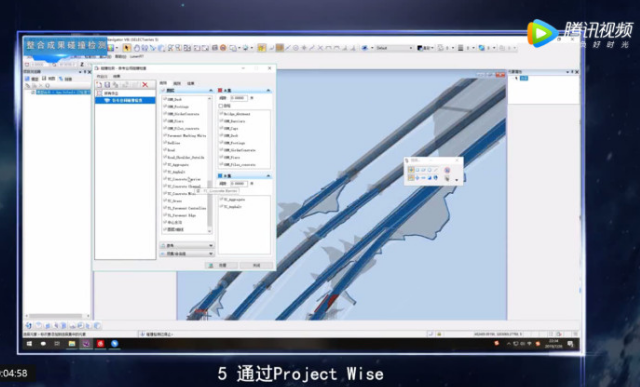Click the round orange toolbar icon

pos(223,48)
